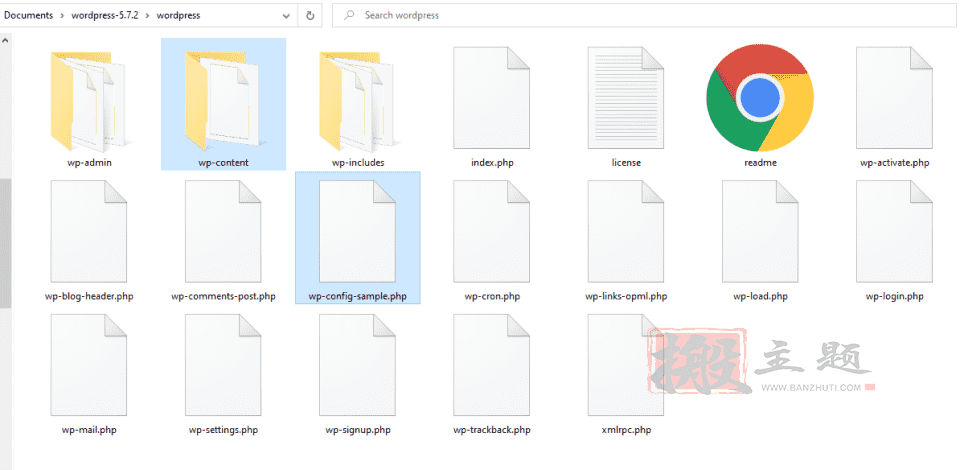Focus the Search wordpress field
This screenshot has width=960, height=470.
tap(645, 15)
